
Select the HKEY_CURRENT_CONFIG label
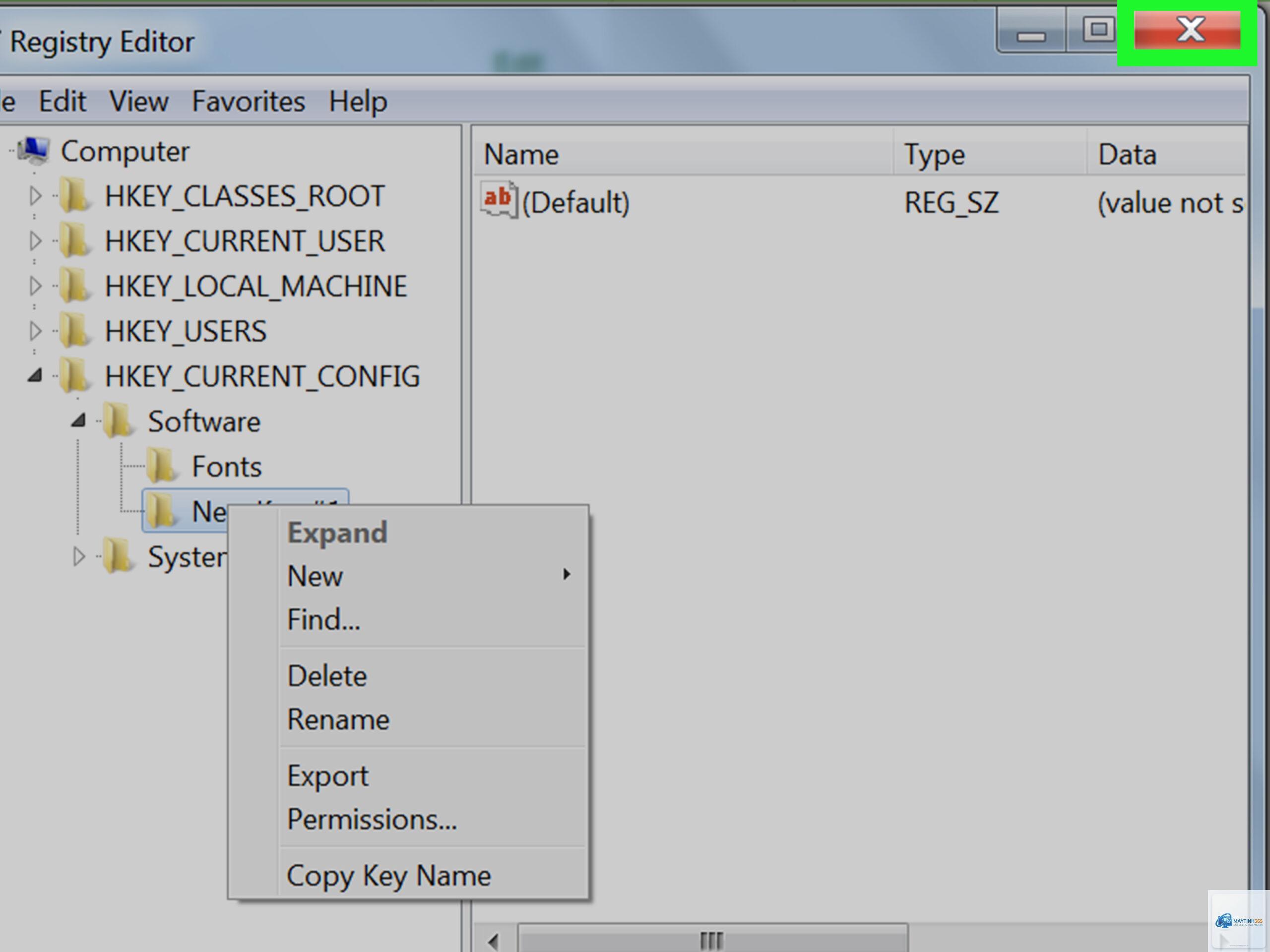point(262,376)
